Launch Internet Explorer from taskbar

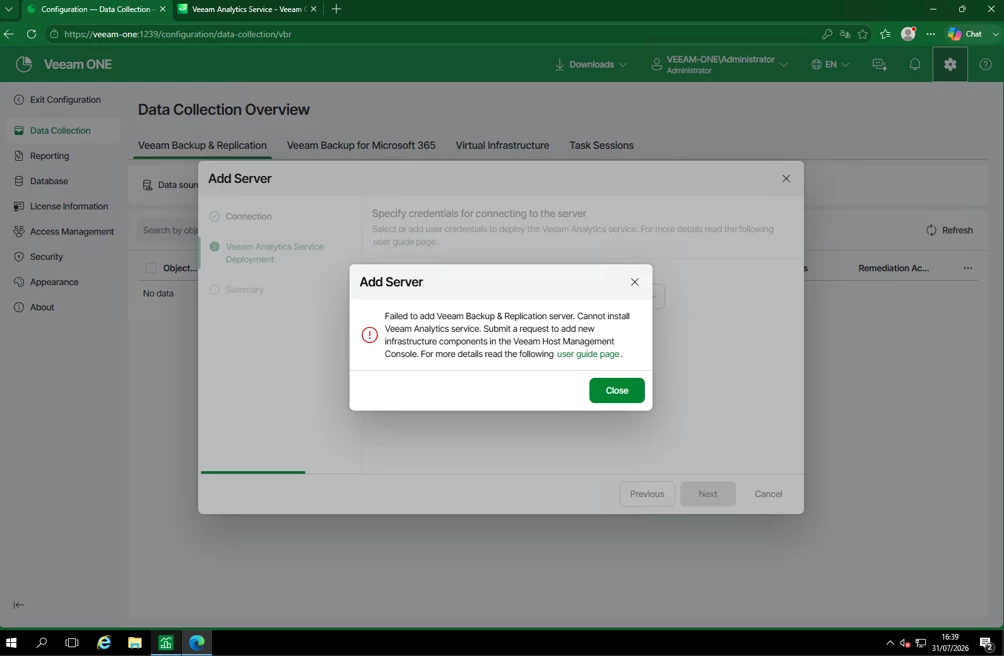pos(104,643)
